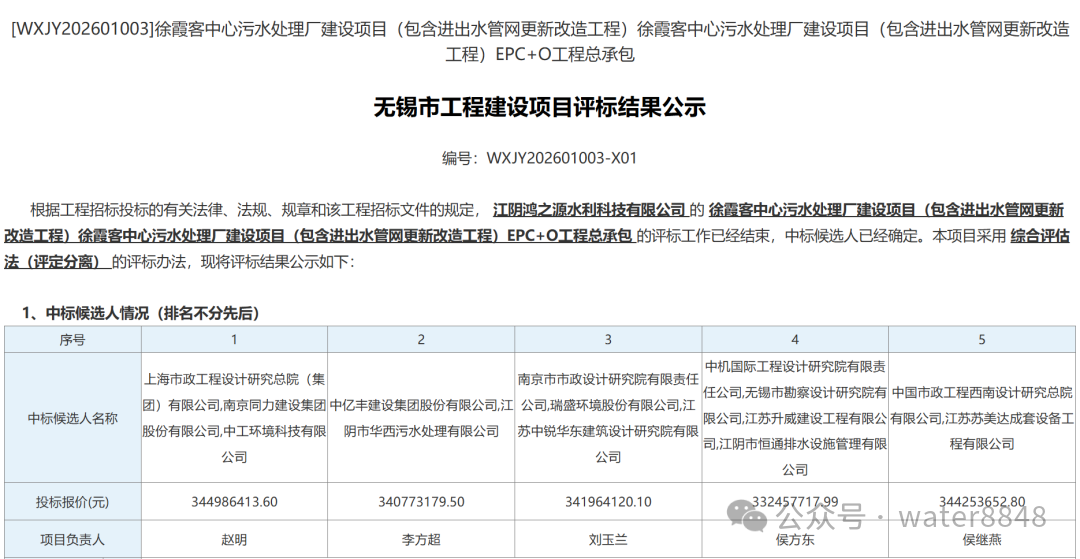Click project leader 李方超

click(421, 540)
